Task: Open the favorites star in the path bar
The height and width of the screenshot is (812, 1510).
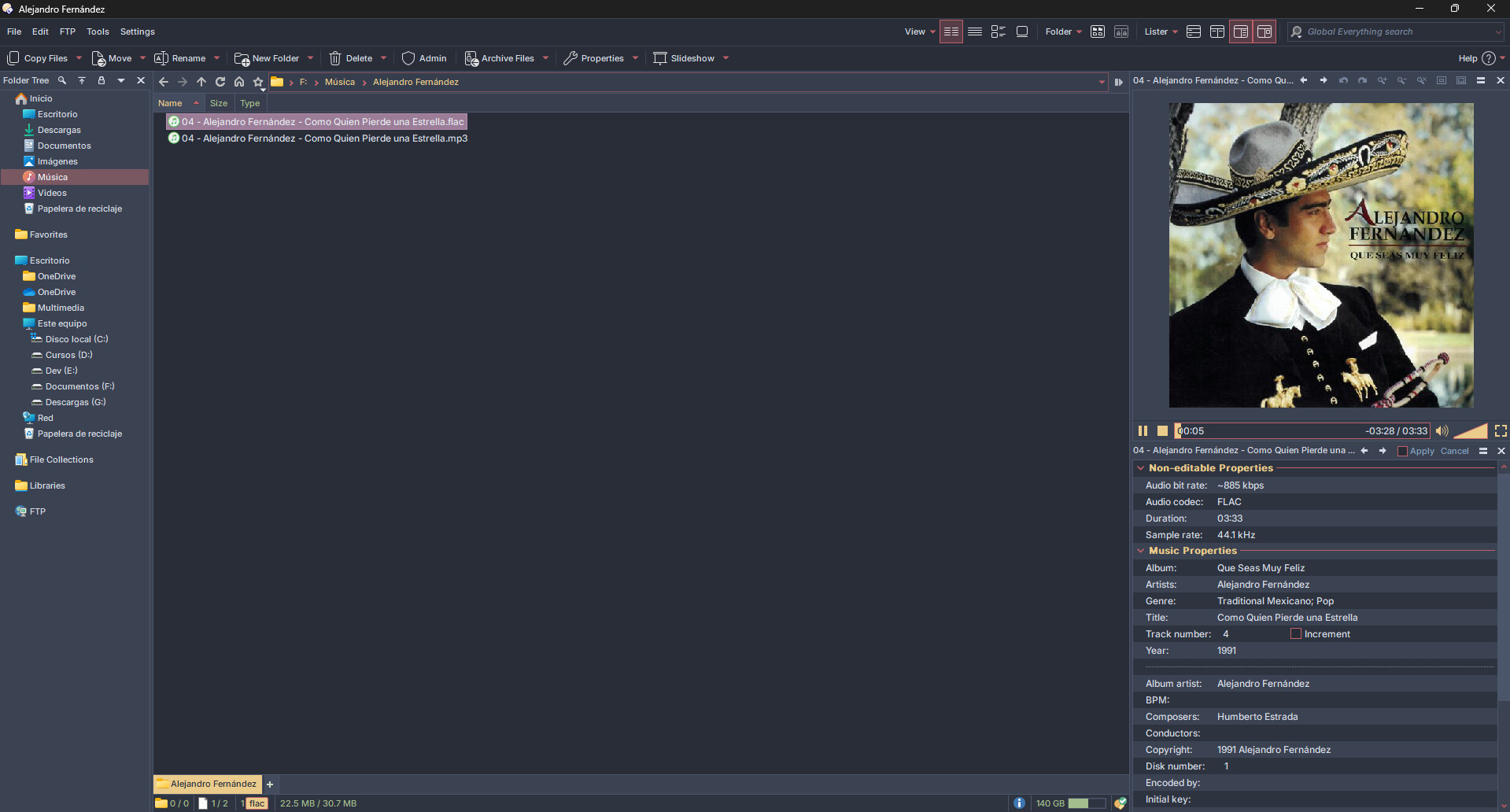Action: (x=258, y=82)
